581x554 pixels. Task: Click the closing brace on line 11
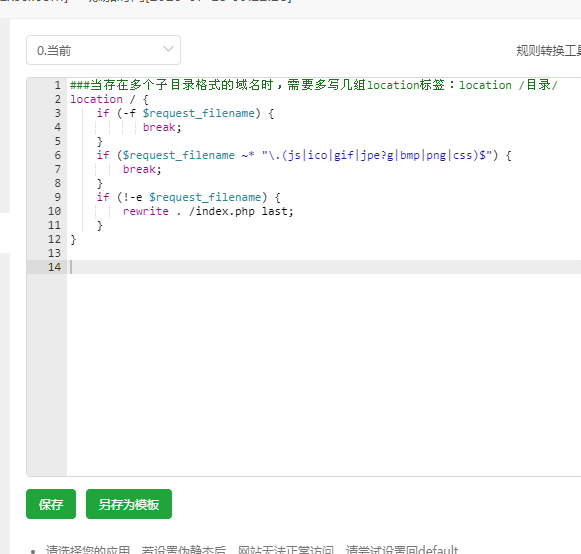click(99, 225)
